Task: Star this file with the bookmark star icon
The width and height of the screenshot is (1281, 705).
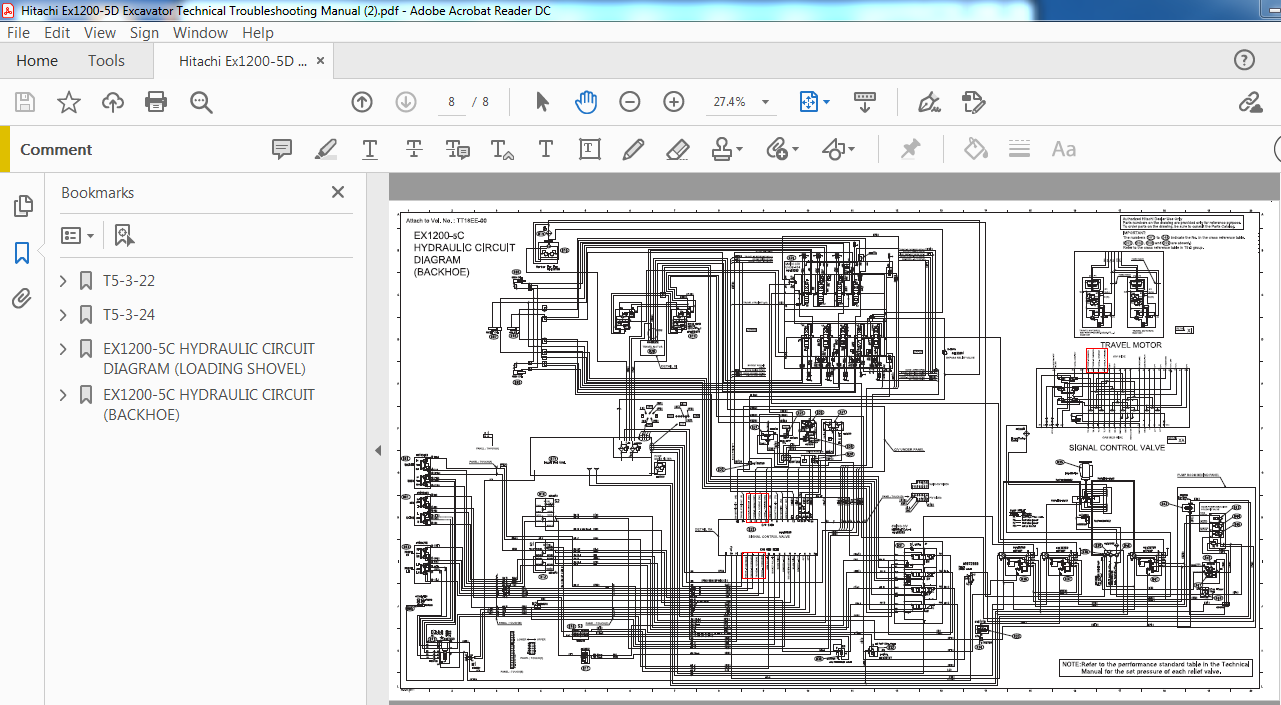Action: [68, 102]
